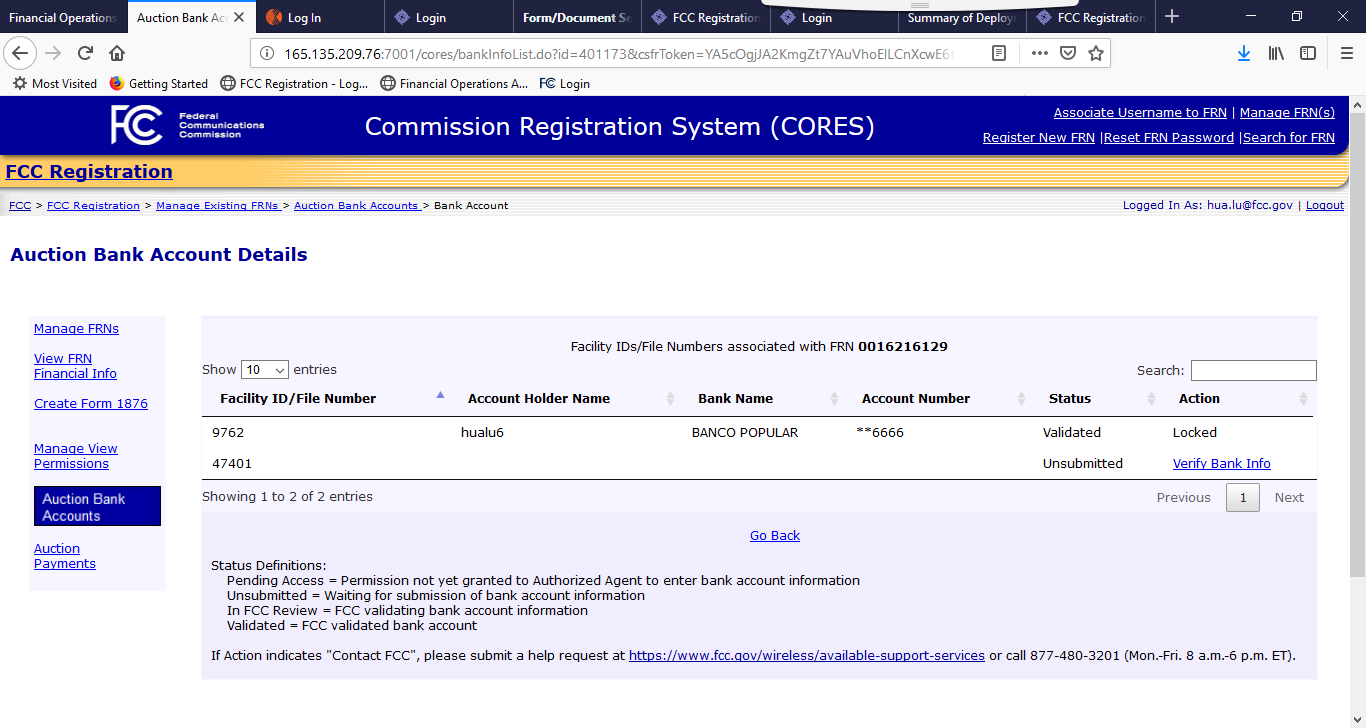The width and height of the screenshot is (1366, 728).
Task: Switch to Form/Document Se tab
Action: (x=576, y=18)
